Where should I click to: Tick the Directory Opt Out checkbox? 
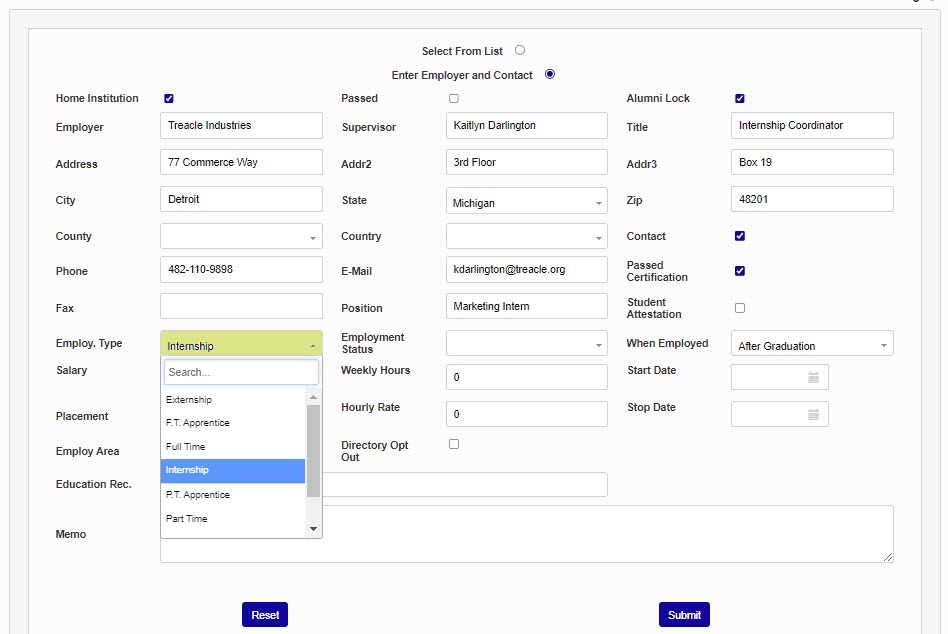[x=454, y=444]
